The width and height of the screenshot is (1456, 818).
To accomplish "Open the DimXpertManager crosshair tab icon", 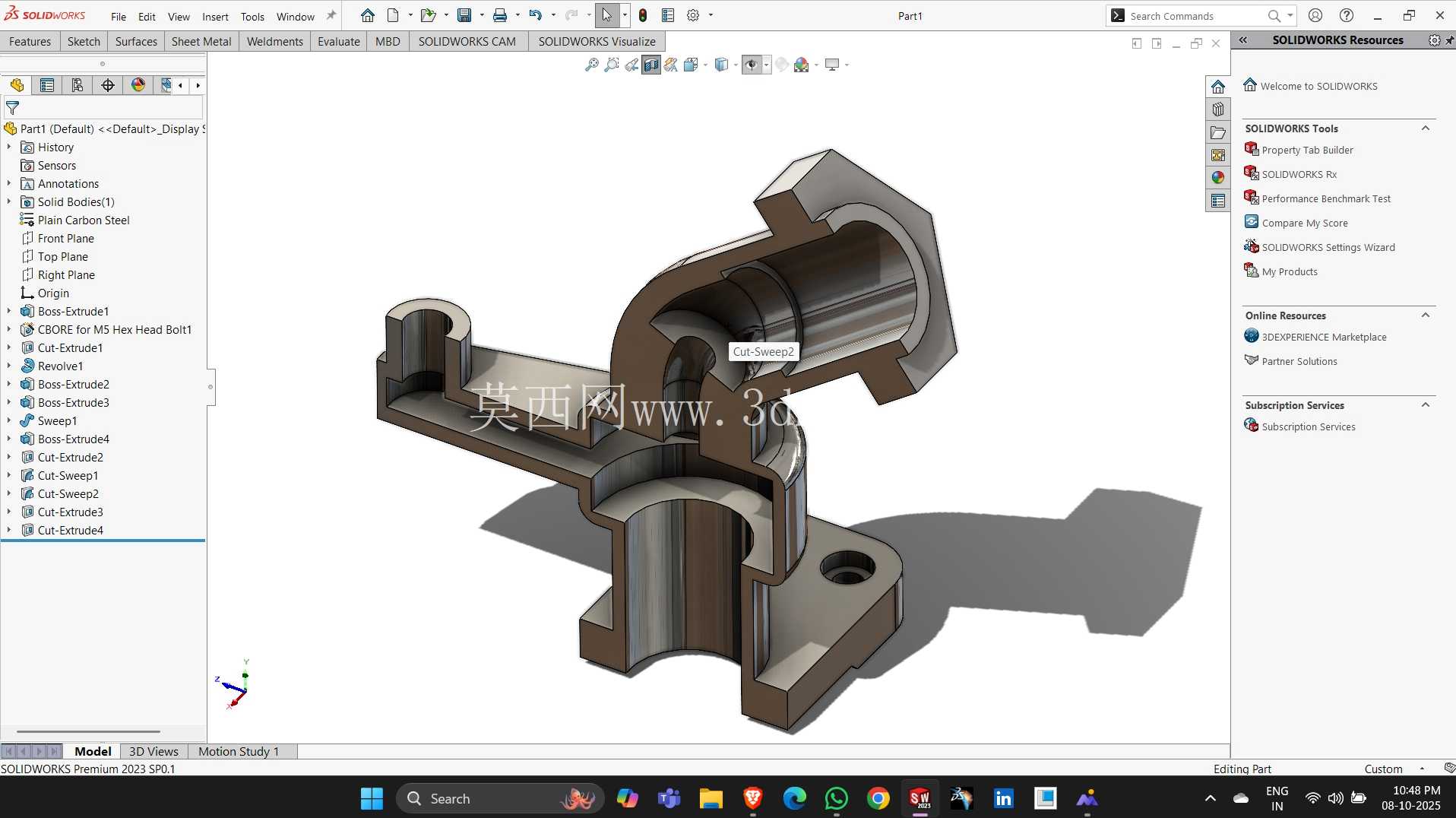I will pyautogui.click(x=108, y=85).
